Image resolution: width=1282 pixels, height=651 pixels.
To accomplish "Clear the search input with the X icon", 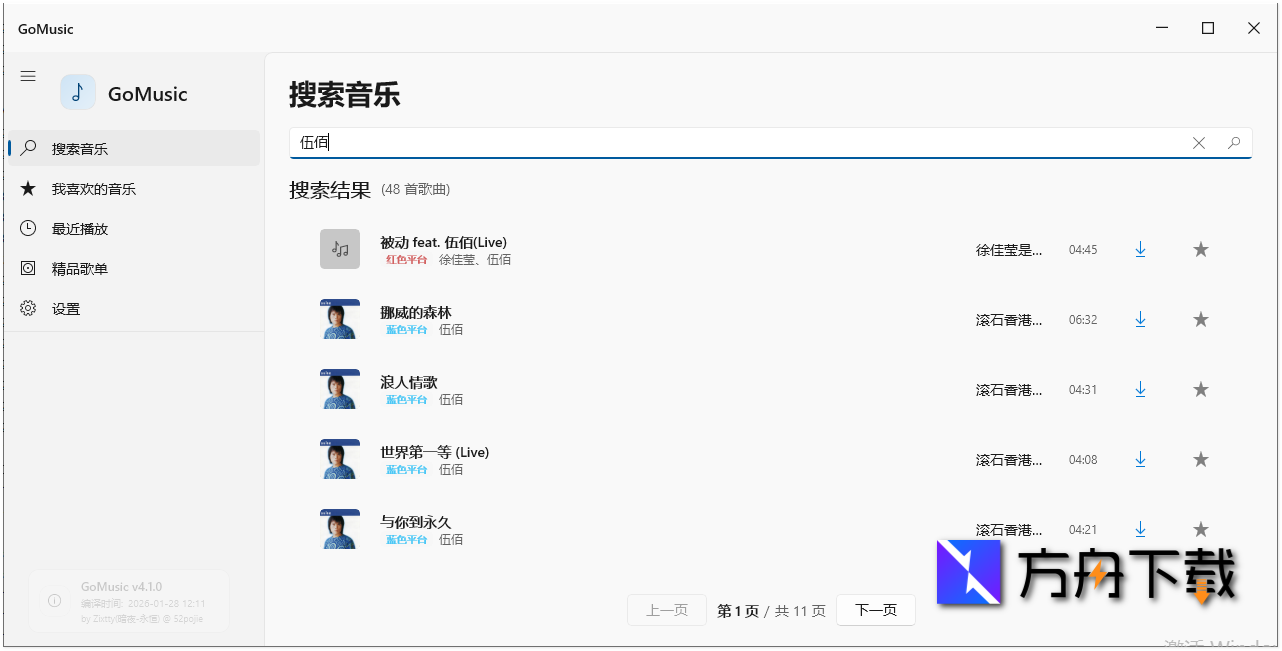I will (1199, 142).
